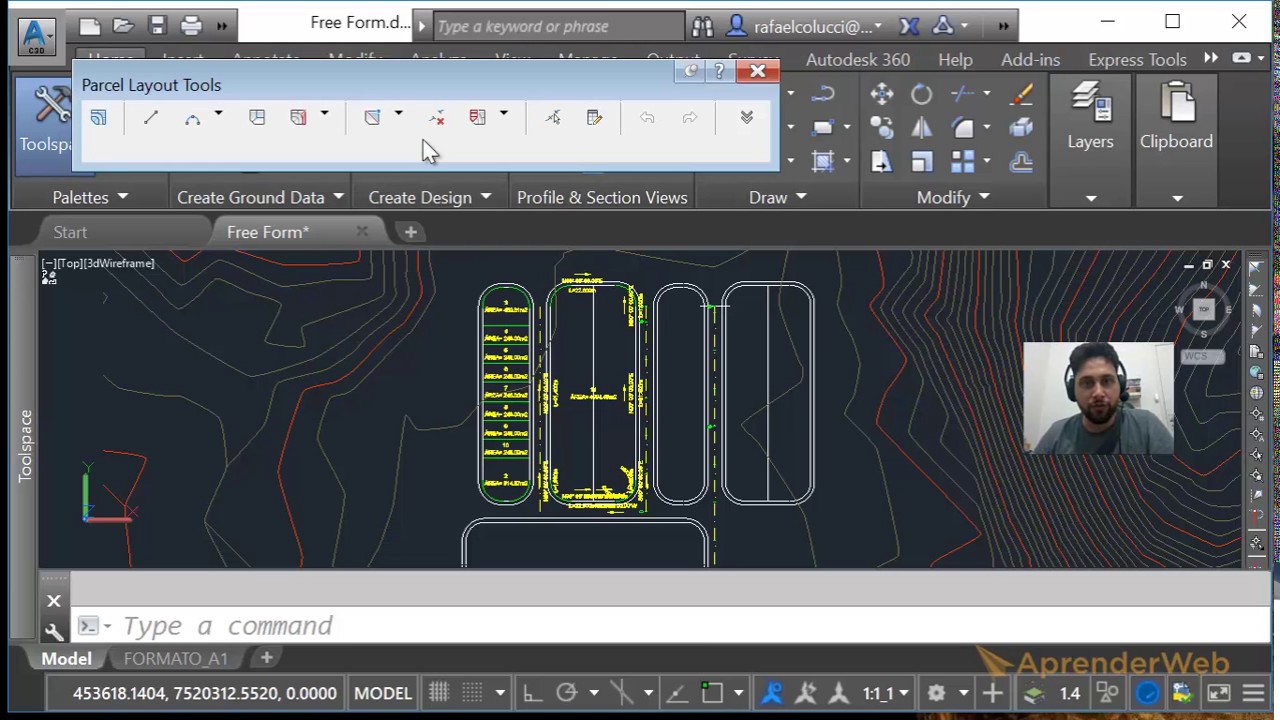
Task: Switch to the FORMATO_A1 layout tab
Action: coord(176,658)
